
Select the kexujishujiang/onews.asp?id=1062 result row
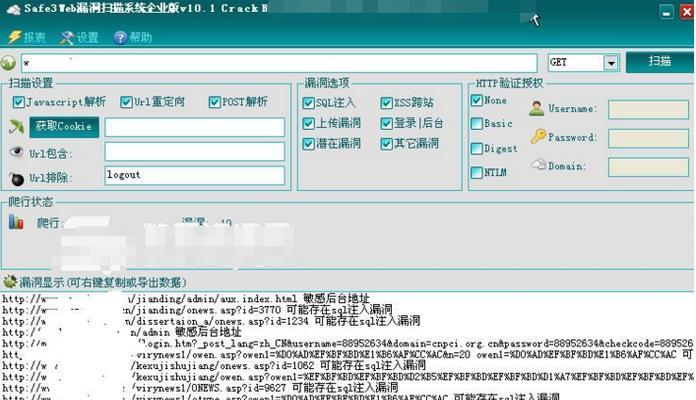click(214, 365)
